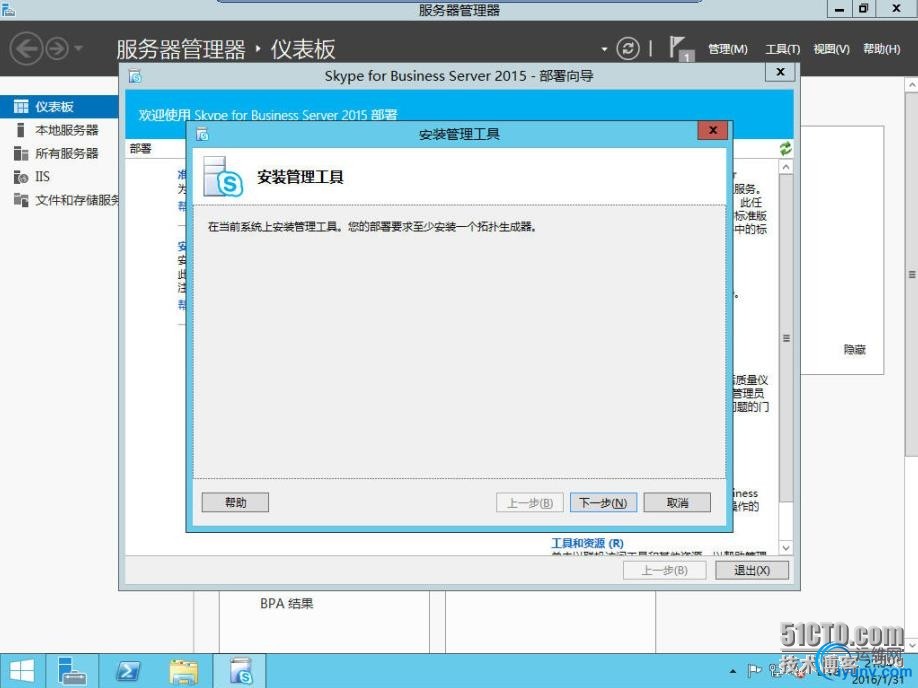This screenshot has width=918, height=688.
Task: Open the 工具和资源 (R) link
Action: (587, 543)
